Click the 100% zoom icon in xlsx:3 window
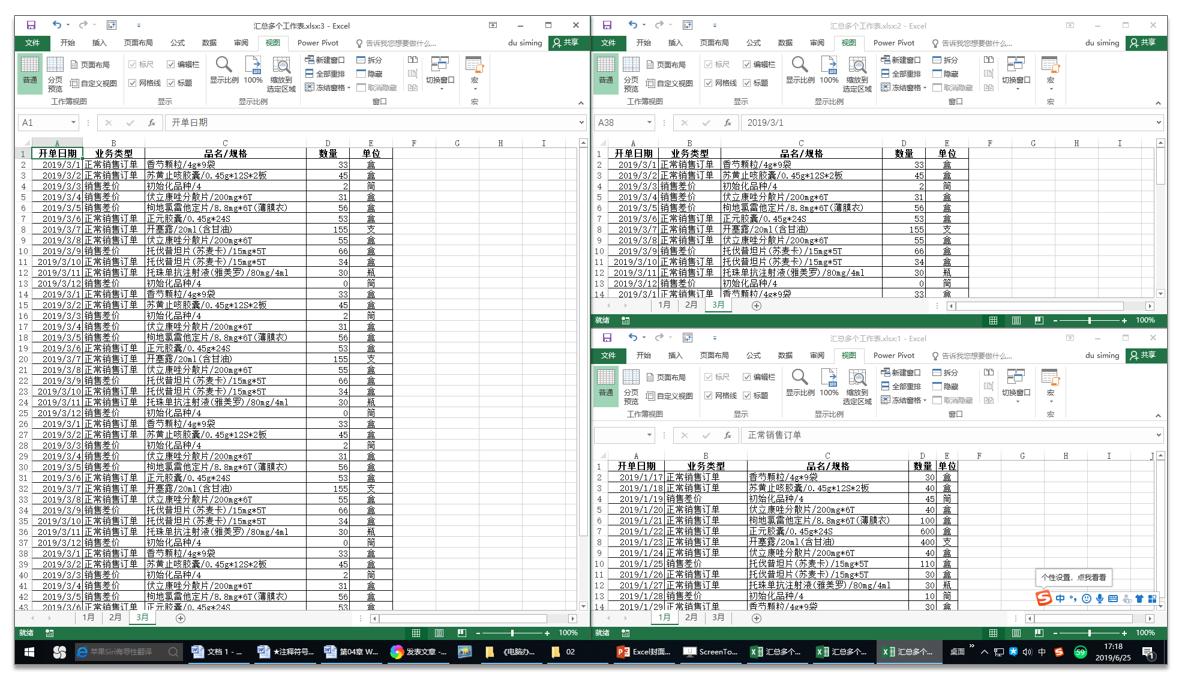 pos(253,69)
